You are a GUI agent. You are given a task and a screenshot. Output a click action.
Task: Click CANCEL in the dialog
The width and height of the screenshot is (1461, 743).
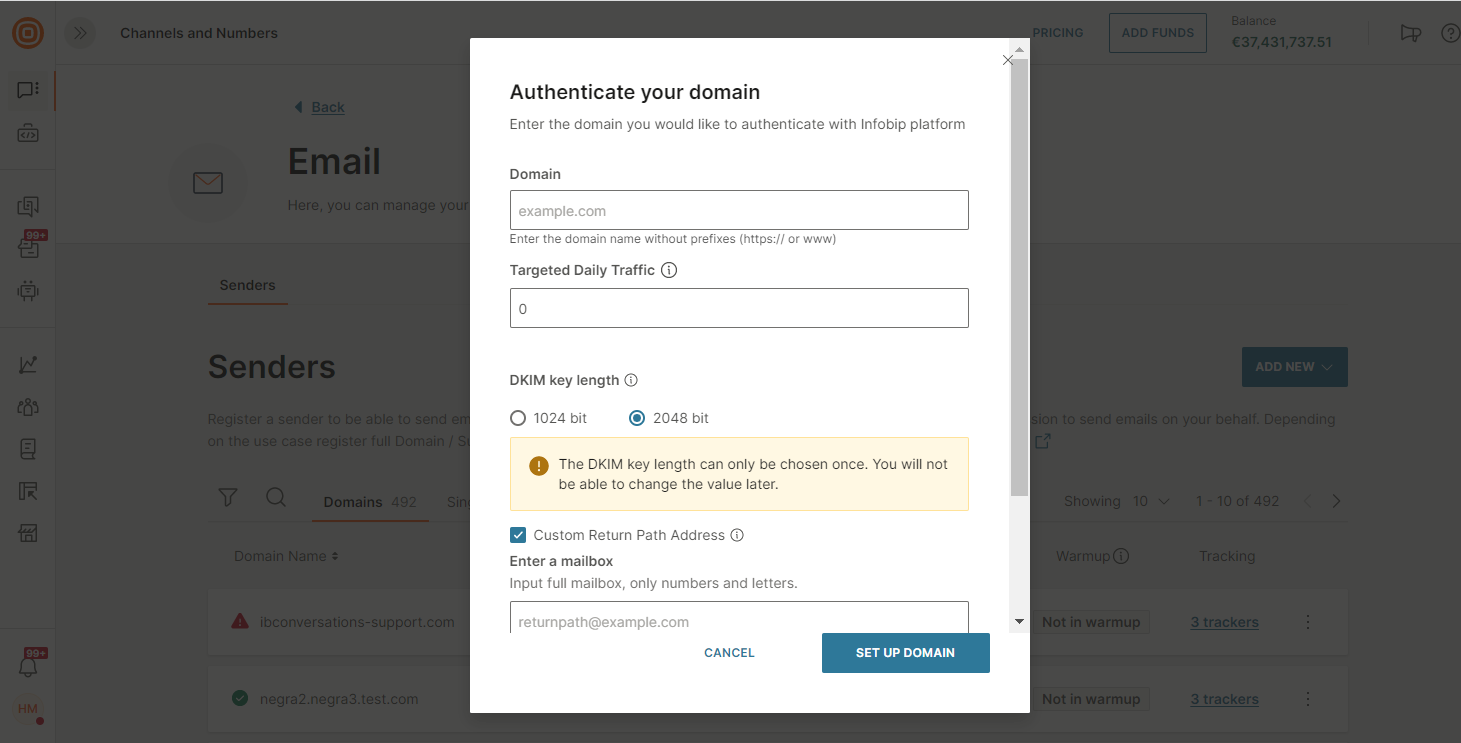[729, 653]
